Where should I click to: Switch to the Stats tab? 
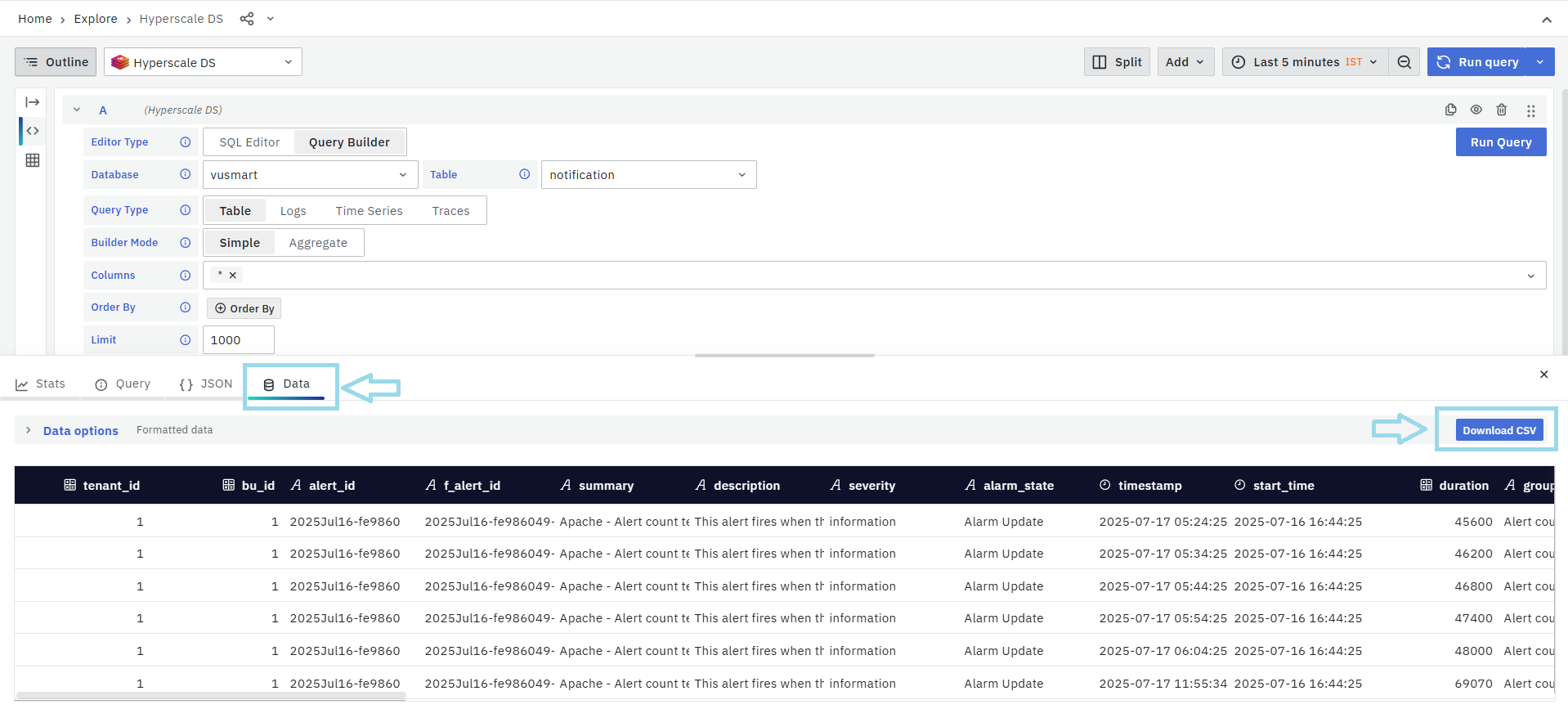pyautogui.click(x=41, y=384)
